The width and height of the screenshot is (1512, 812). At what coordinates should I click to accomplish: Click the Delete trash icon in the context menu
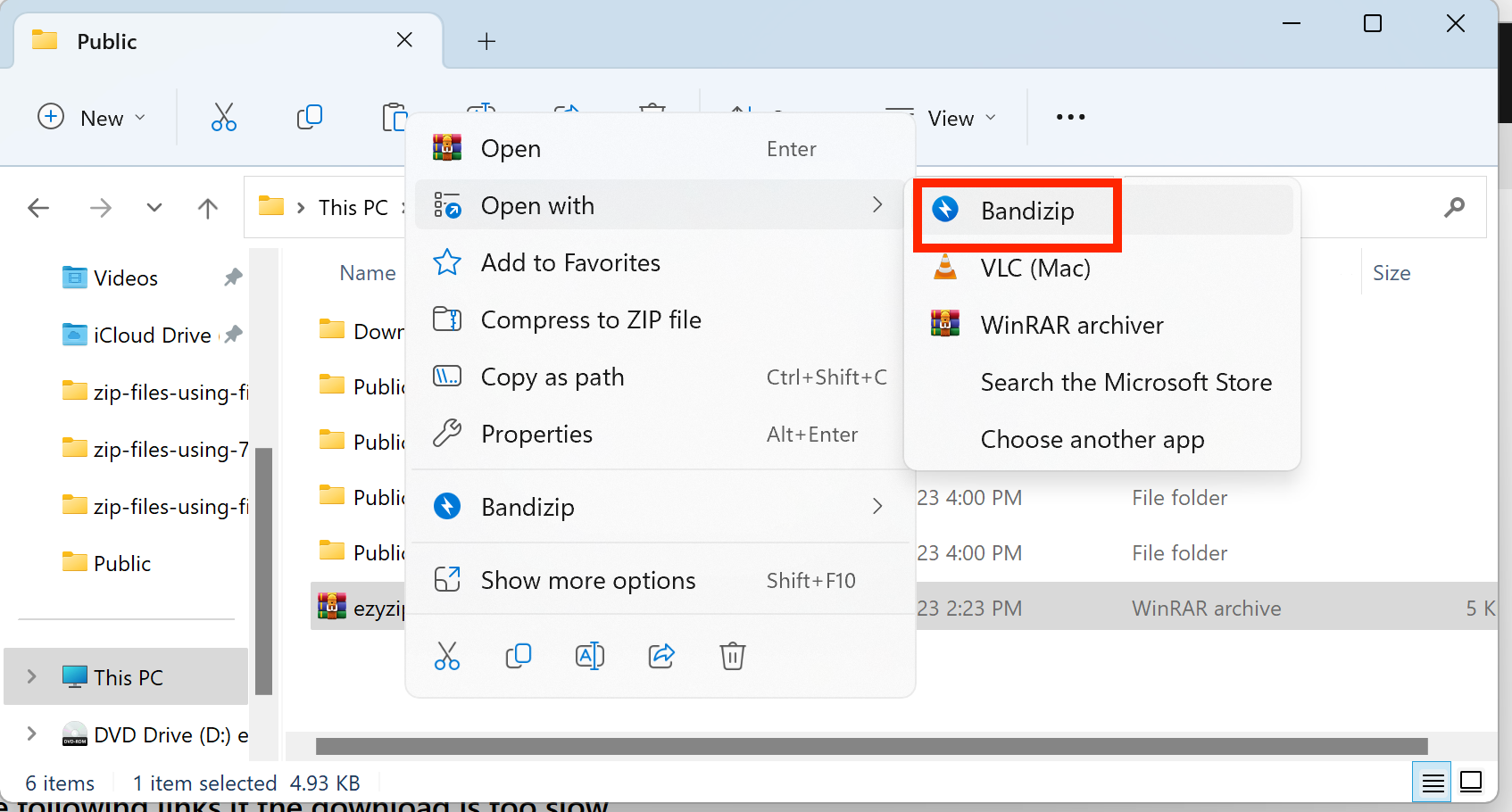coord(732,656)
